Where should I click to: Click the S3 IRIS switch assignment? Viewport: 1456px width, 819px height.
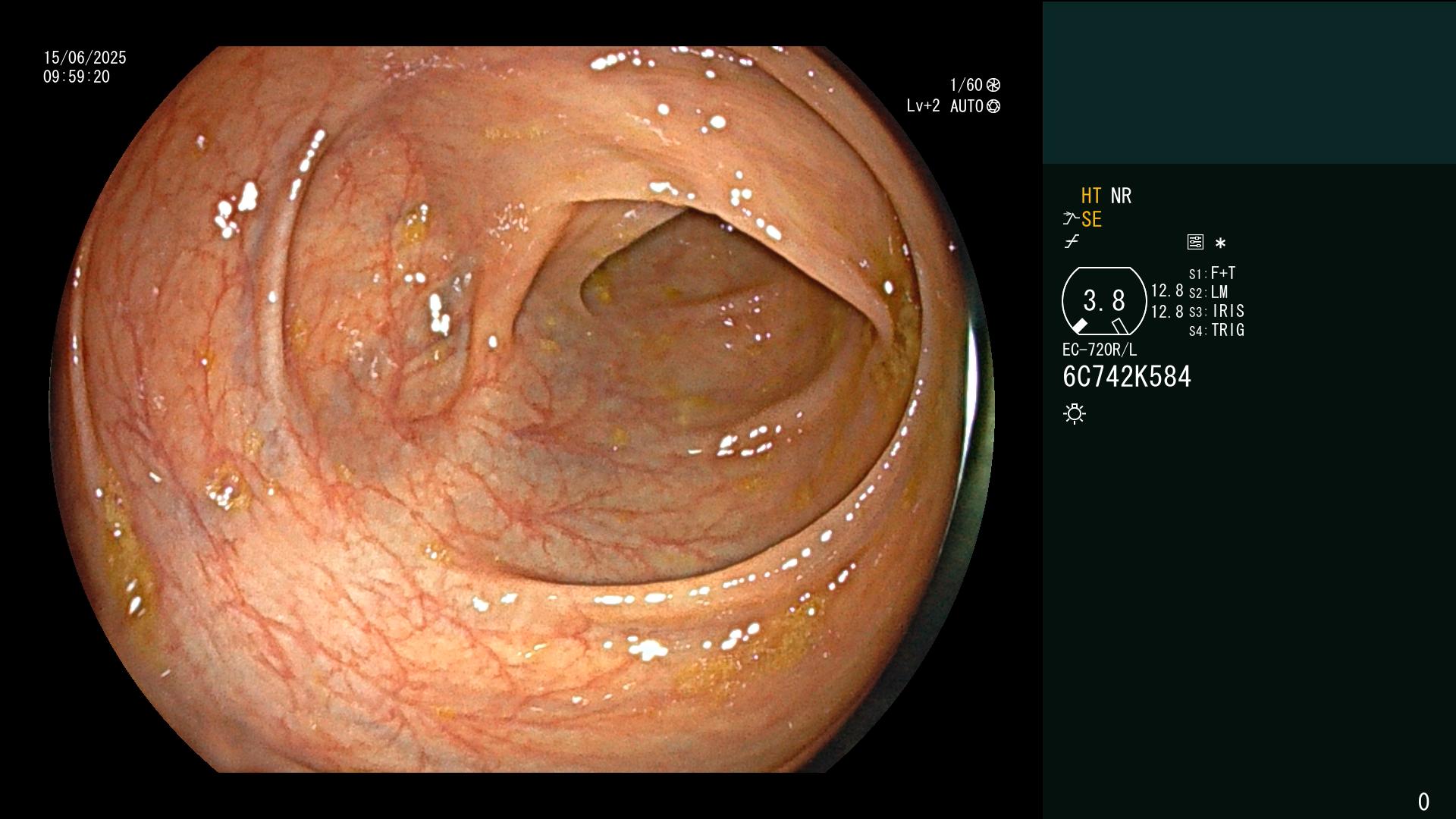coord(1217,311)
